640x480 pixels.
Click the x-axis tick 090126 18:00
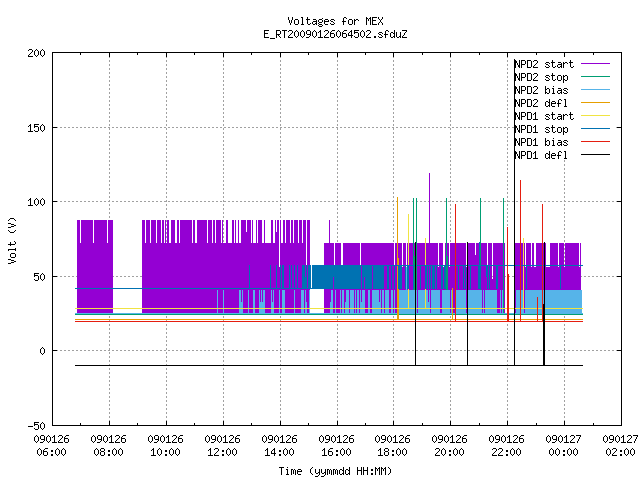click(393, 446)
